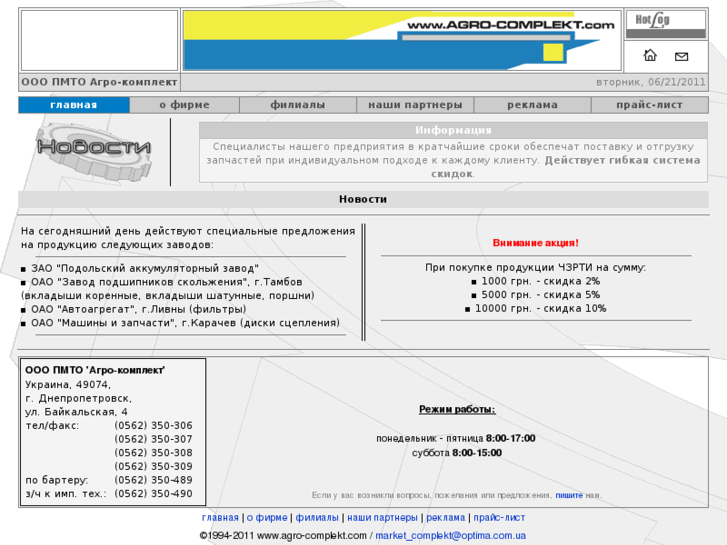This screenshot has width=727, height=545.
Task: Click суббота 8:00-15:00 hours line
Action: [457, 453]
